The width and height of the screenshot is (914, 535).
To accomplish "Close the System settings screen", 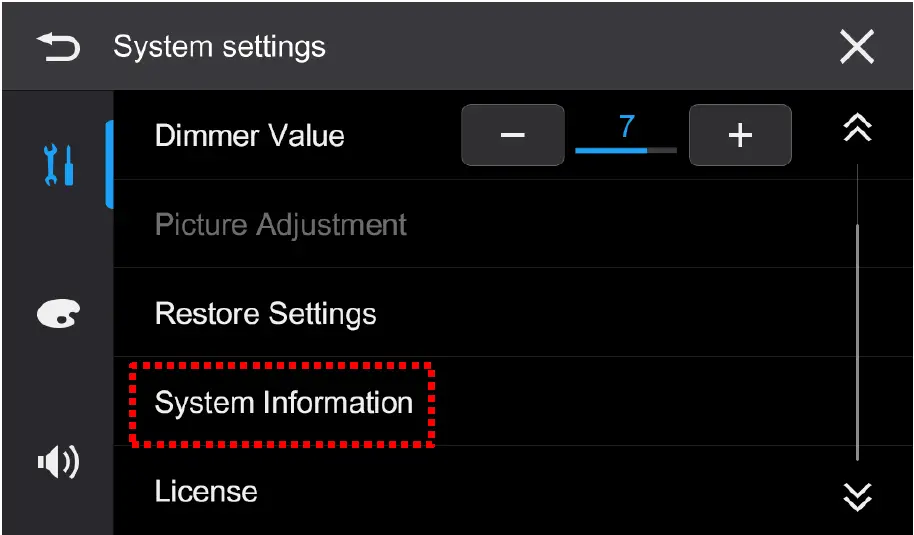I will (x=857, y=47).
